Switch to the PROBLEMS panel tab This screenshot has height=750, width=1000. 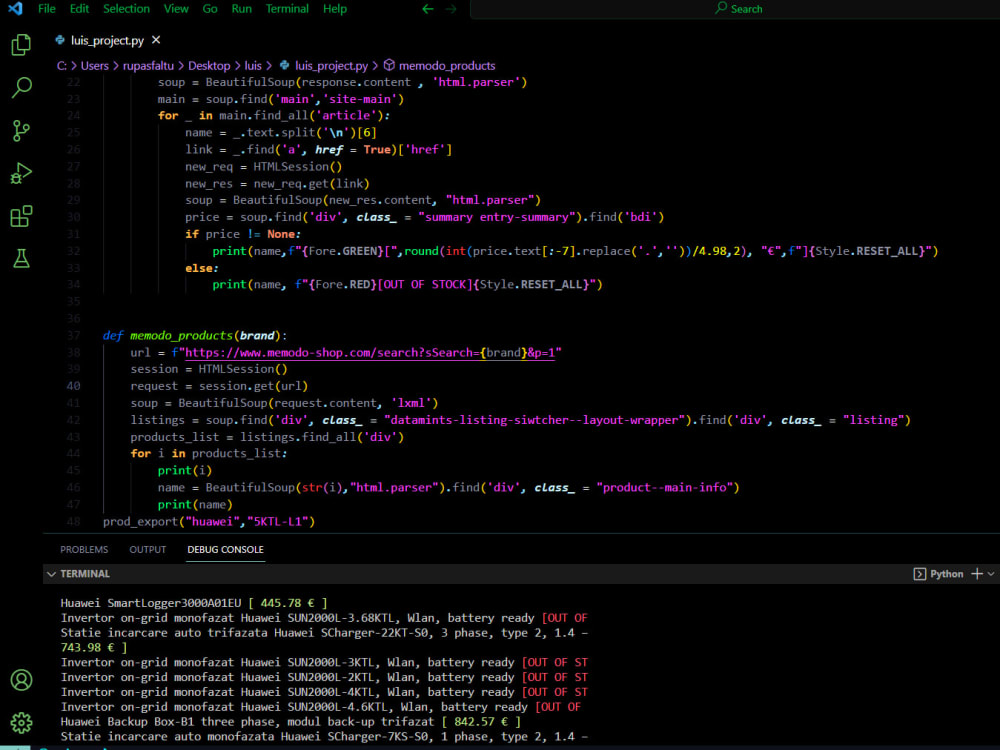point(84,549)
